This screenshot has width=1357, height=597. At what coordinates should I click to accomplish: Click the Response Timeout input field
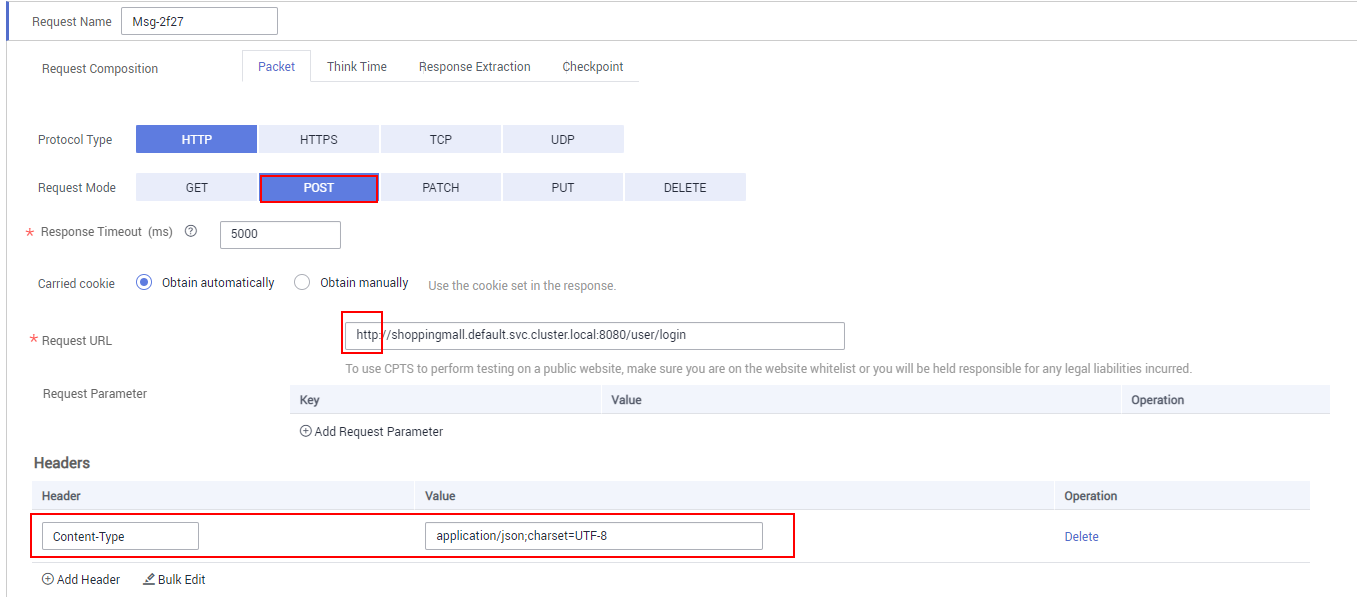tap(280, 234)
